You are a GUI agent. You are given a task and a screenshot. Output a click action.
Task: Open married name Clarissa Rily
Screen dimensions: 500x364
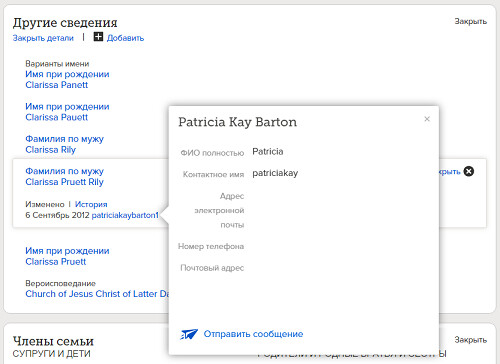click(51, 150)
